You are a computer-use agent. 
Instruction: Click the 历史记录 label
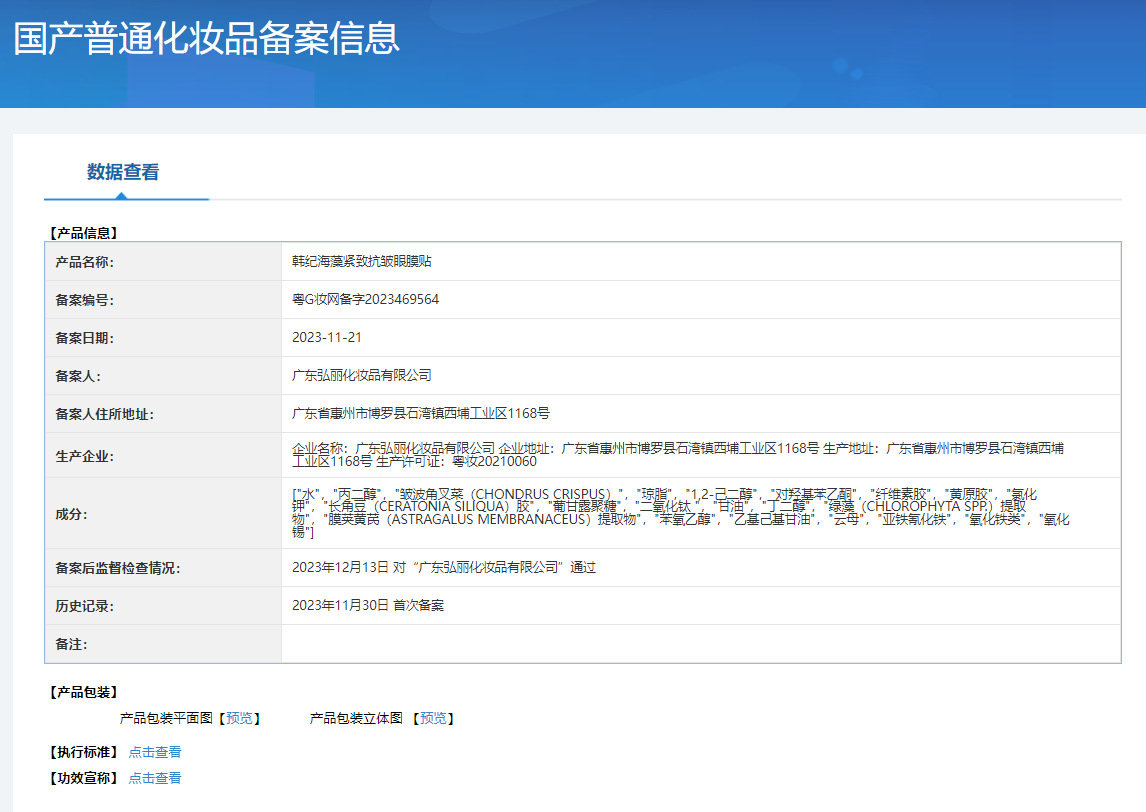tap(85, 606)
